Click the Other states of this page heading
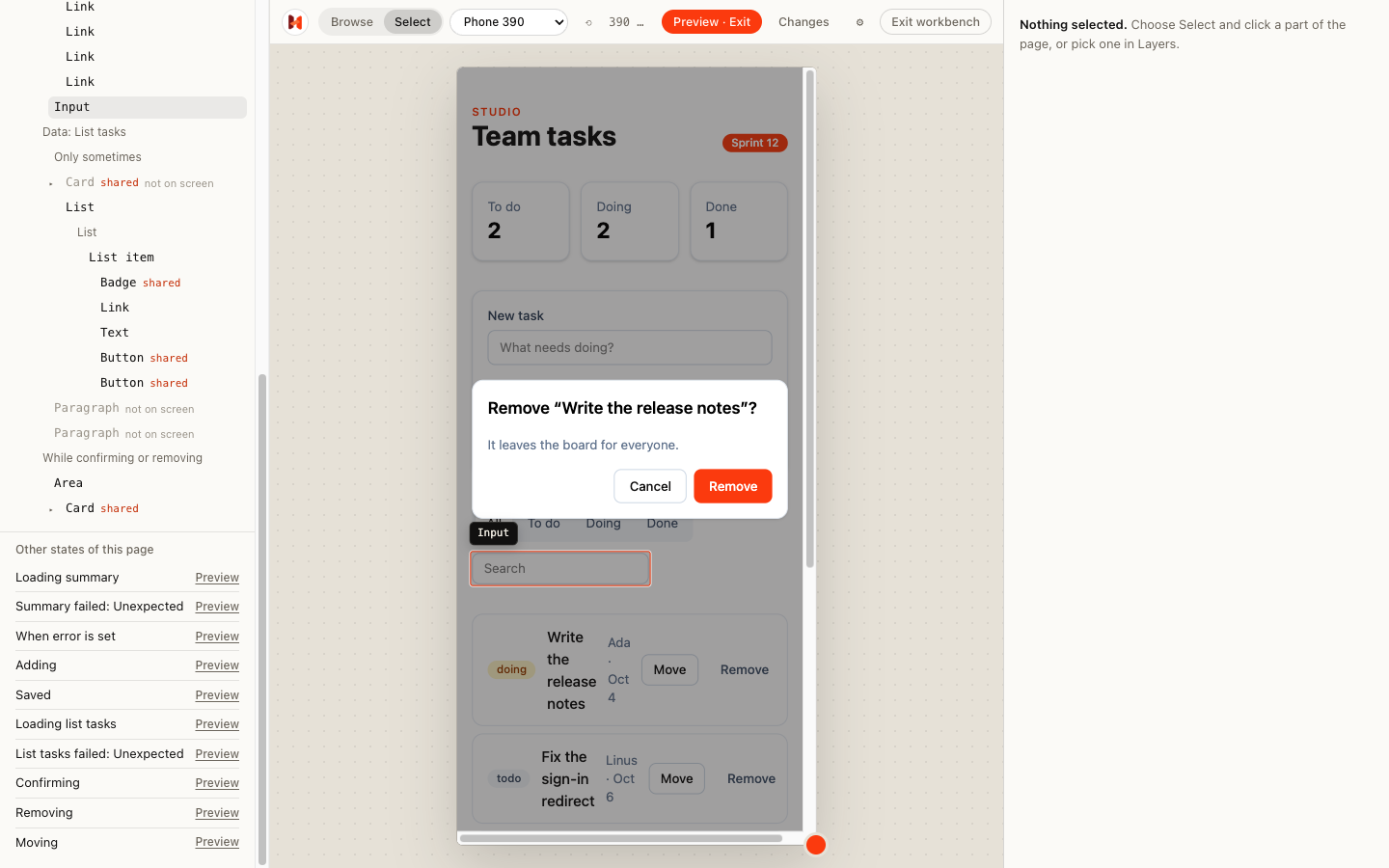The width and height of the screenshot is (1389, 868). [85, 550]
